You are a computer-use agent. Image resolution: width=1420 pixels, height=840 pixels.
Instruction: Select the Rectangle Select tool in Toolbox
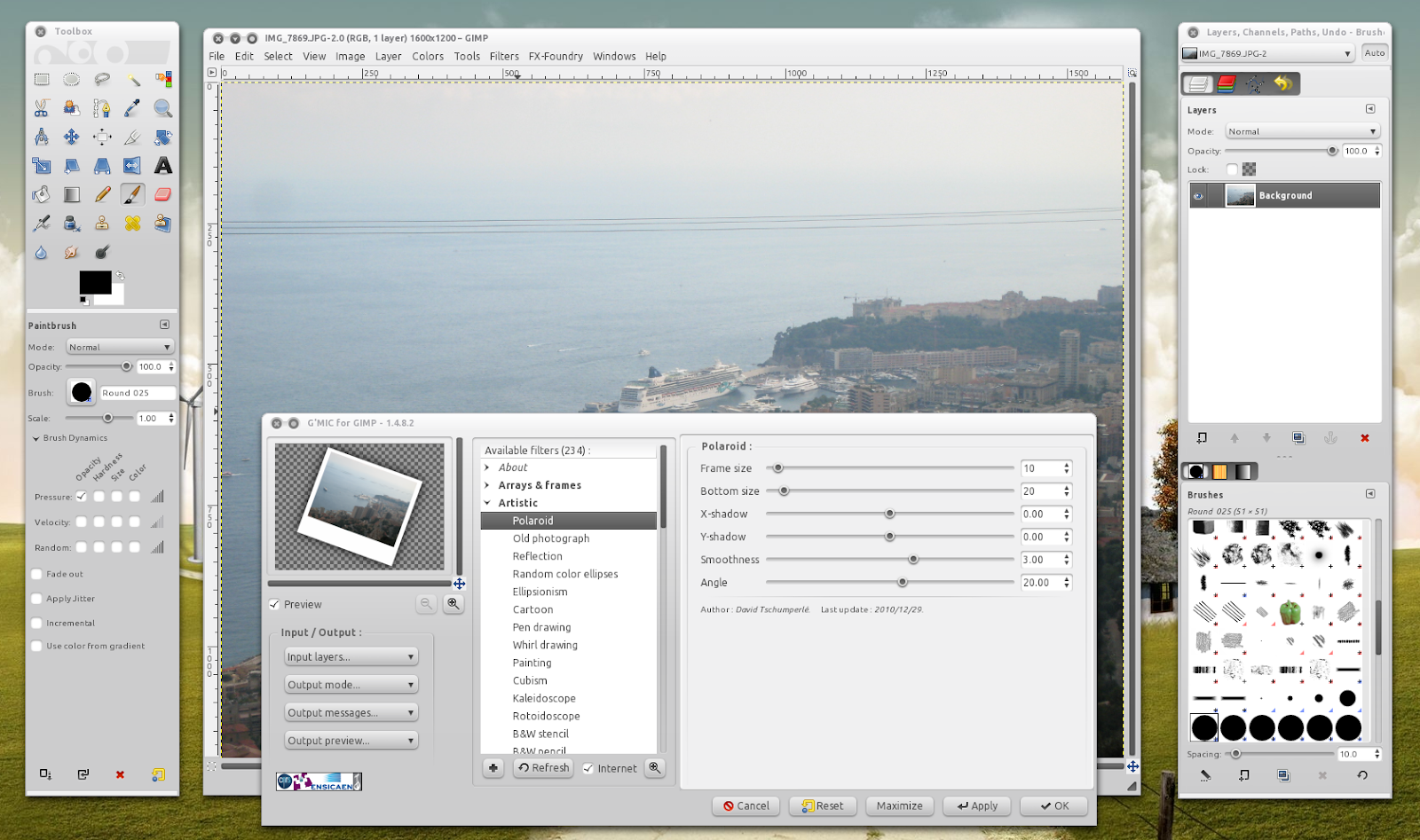coord(42,79)
